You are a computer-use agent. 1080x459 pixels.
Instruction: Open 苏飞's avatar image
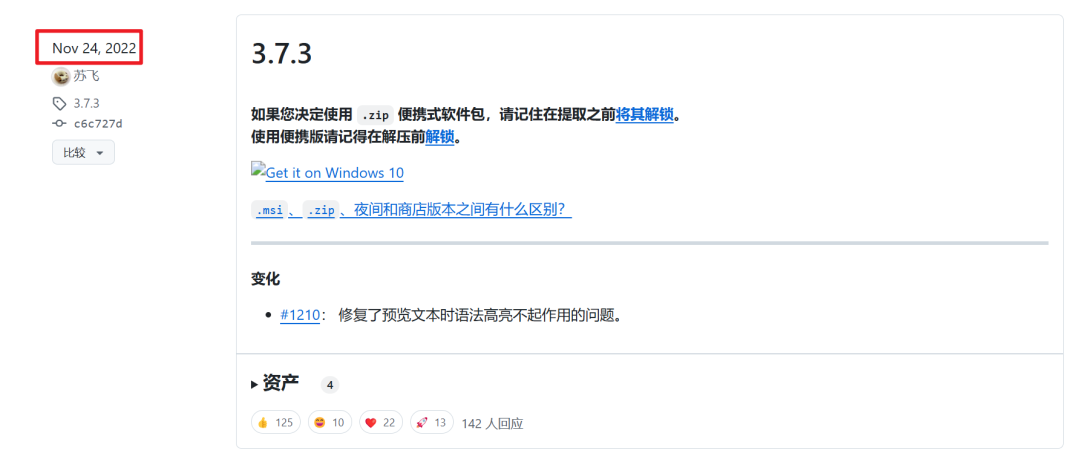pos(61,76)
